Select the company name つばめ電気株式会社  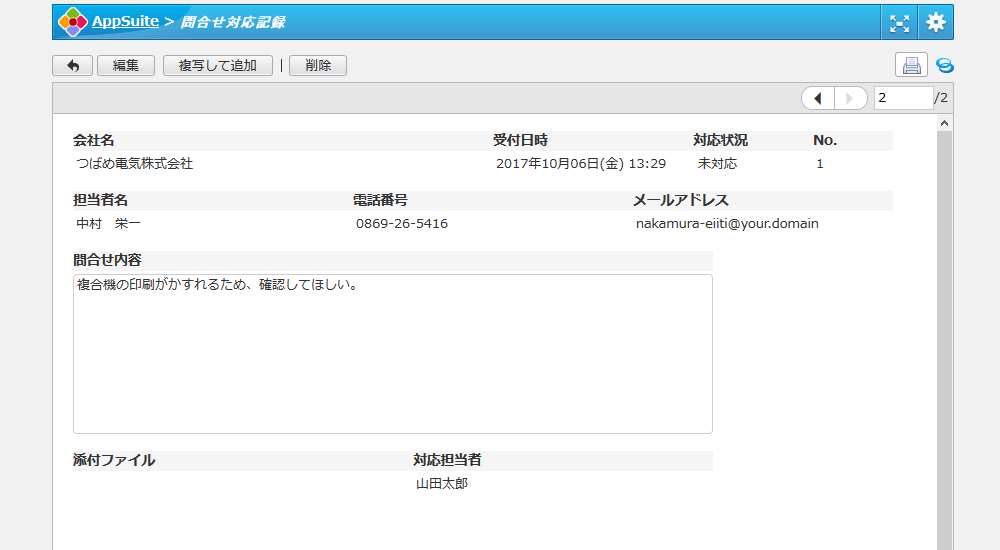click(135, 164)
